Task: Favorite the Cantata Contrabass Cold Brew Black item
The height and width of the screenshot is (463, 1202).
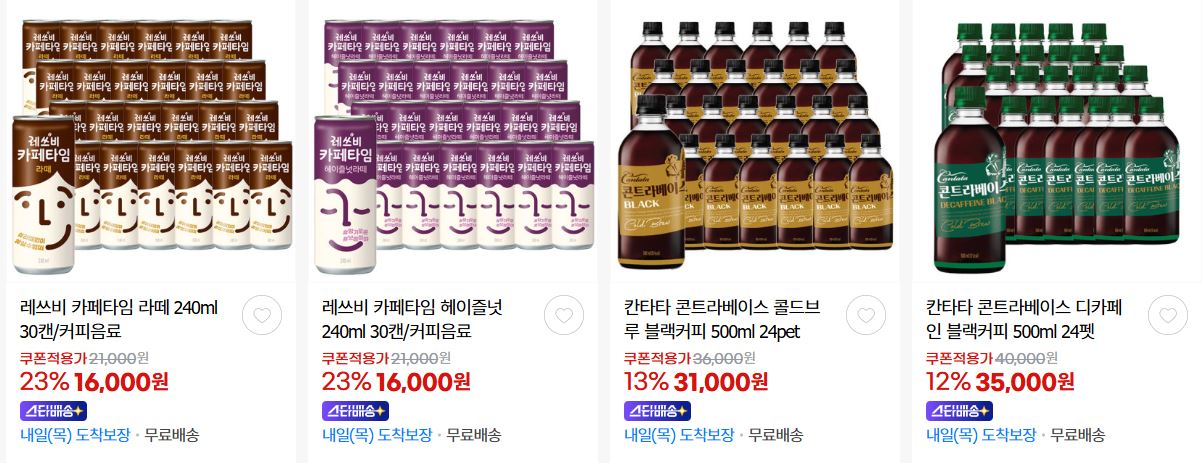Action: (x=866, y=315)
